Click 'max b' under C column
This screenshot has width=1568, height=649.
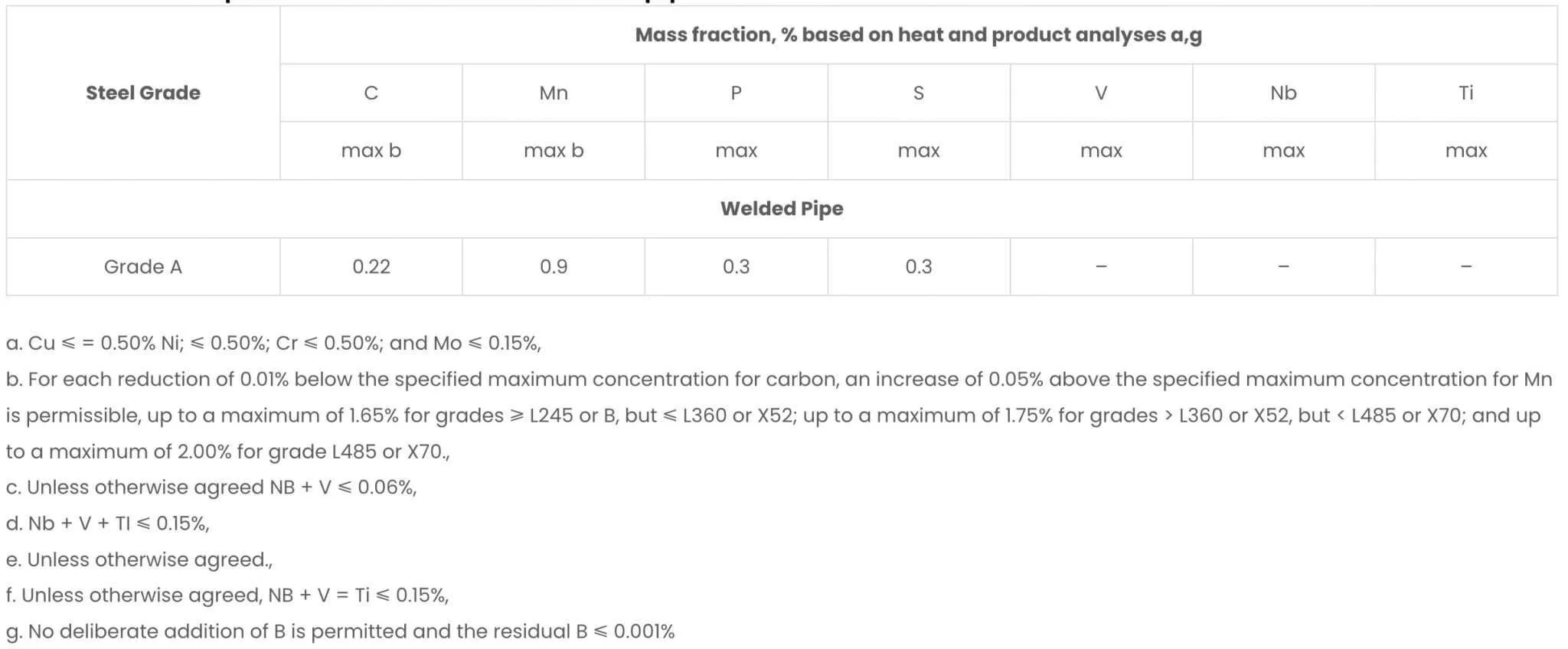pyautogui.click(x=371, y=151)
